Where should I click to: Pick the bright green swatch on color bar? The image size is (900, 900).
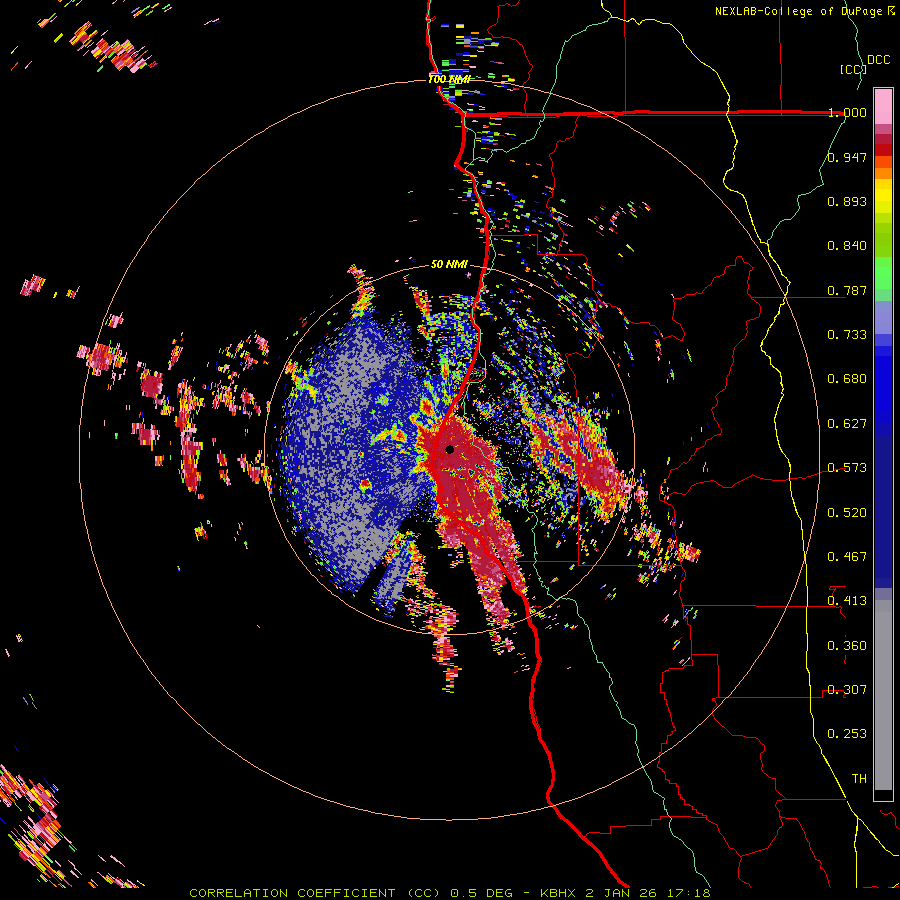883,273
